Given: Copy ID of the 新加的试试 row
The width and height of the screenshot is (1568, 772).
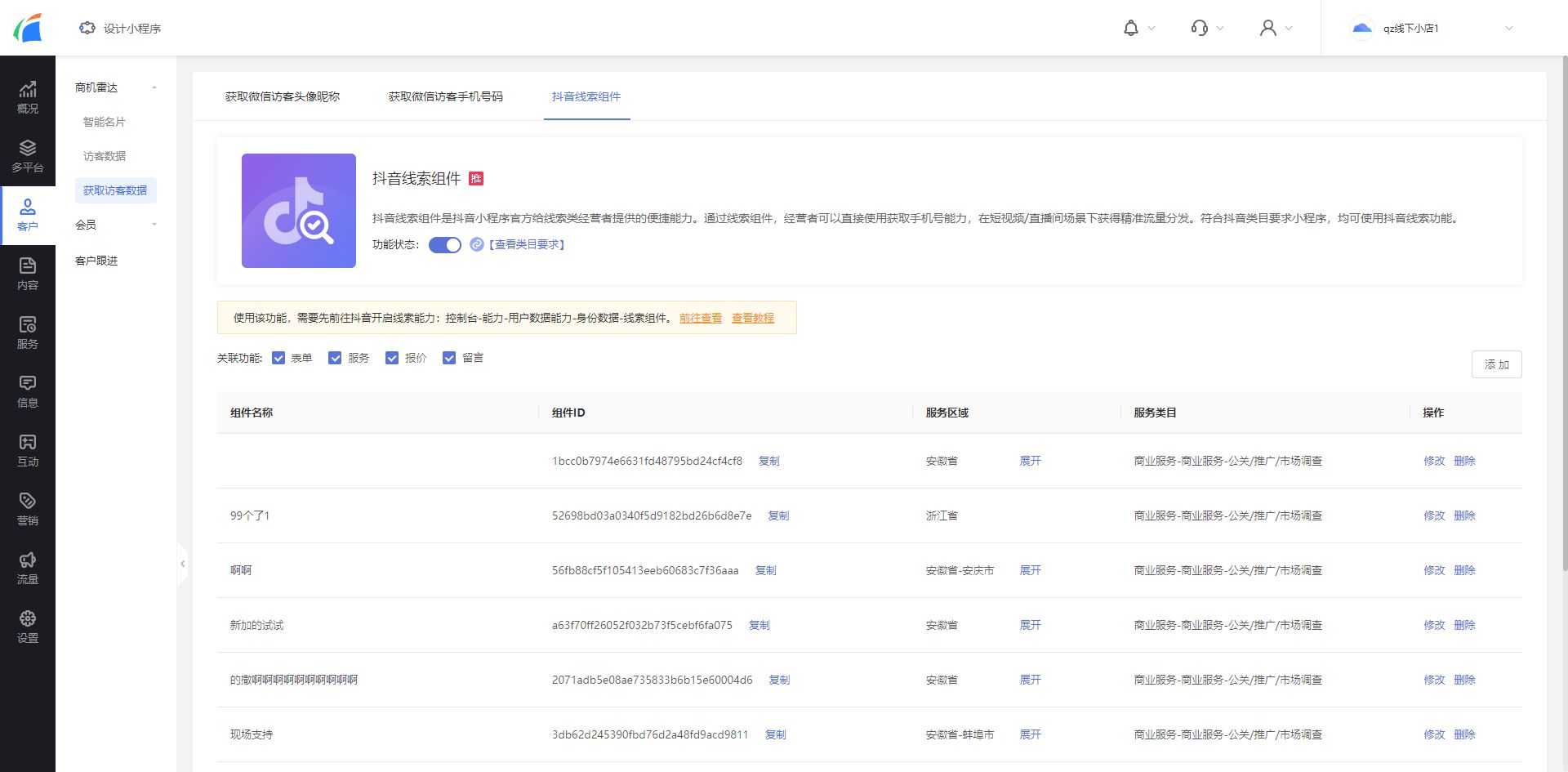Looking at the screenshot, I should 759,625.
